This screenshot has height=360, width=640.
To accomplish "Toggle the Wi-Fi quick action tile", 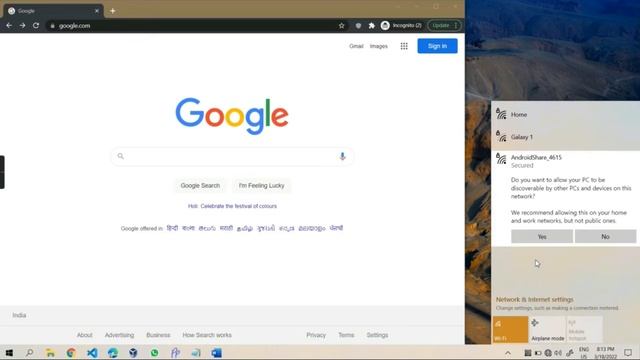I will click(510, 329).
